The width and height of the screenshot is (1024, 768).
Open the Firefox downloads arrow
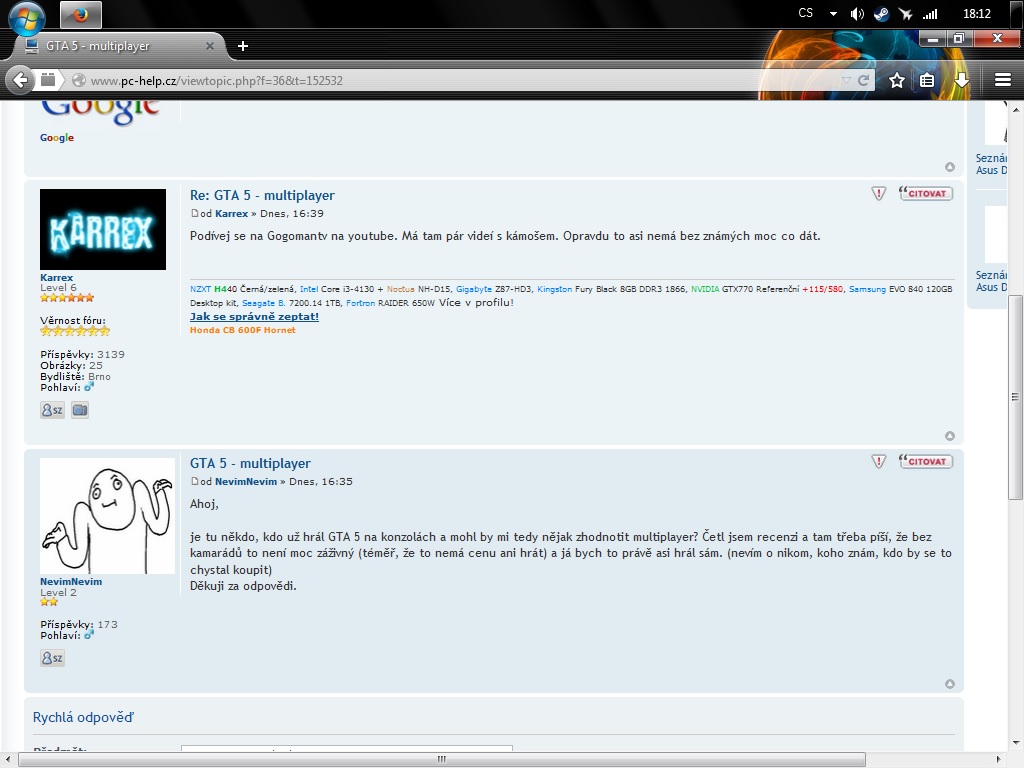tap(961, 80)
